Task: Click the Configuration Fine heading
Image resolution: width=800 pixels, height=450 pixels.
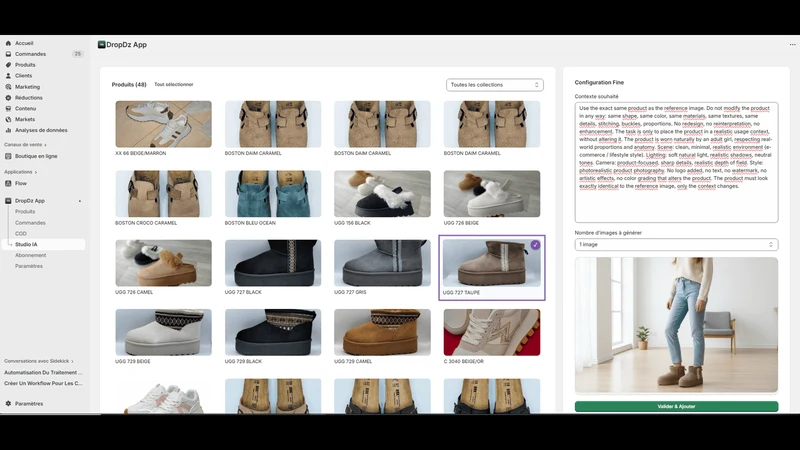Action: 599,82
